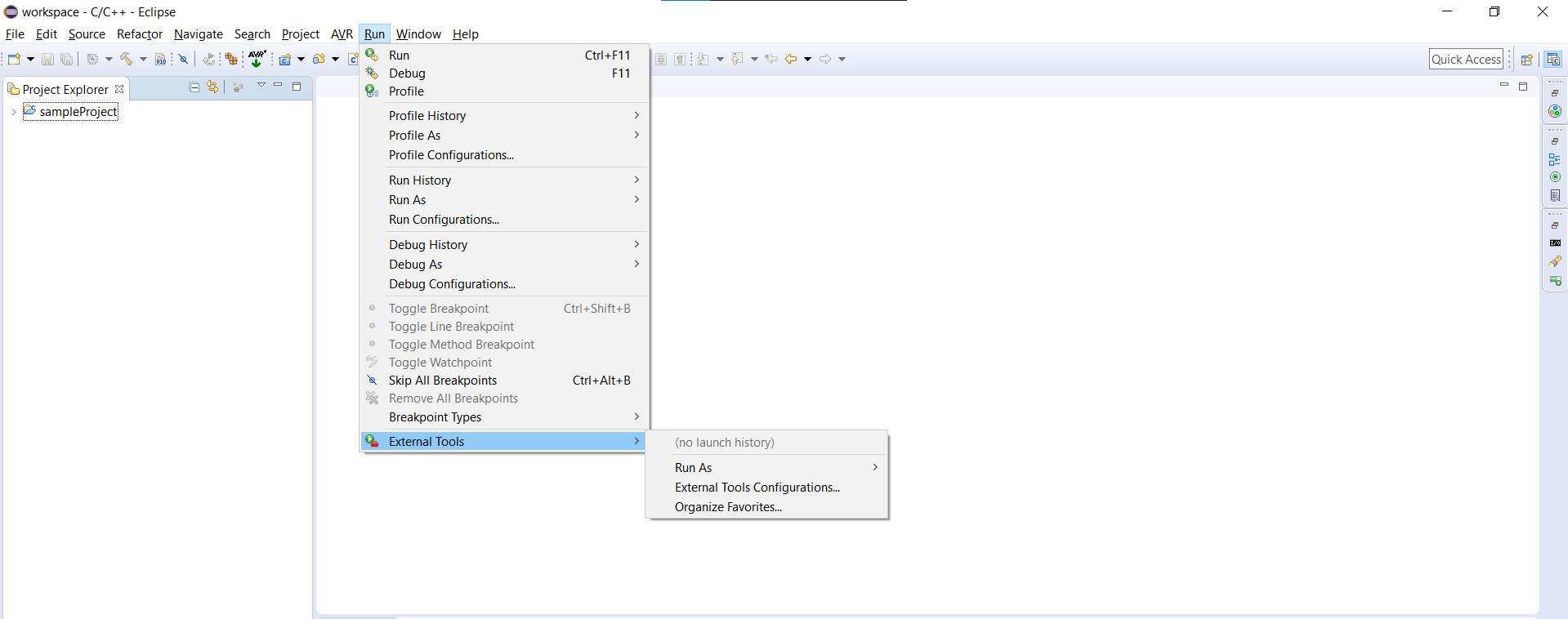
Task: Restore the top minimized view stack in right trim
Action: point(1555,93)
